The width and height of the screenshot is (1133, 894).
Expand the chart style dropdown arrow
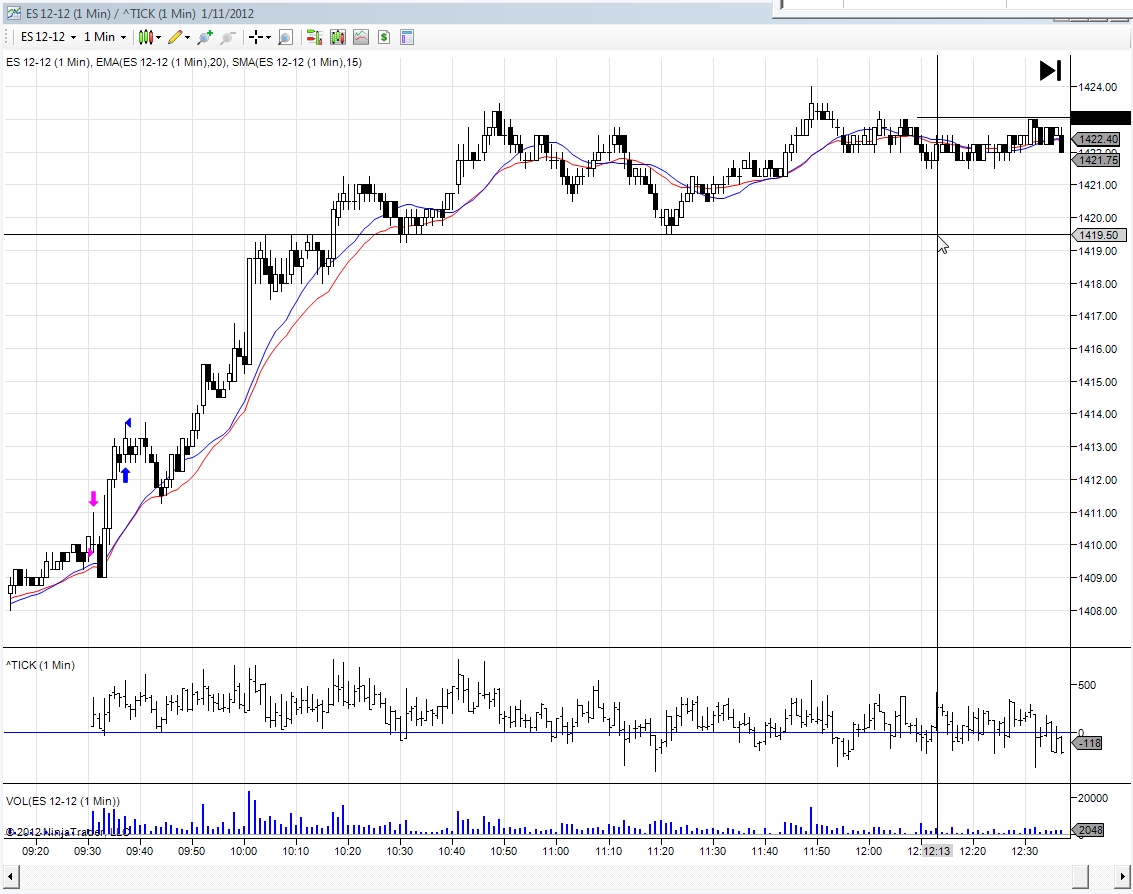(159, 38)
